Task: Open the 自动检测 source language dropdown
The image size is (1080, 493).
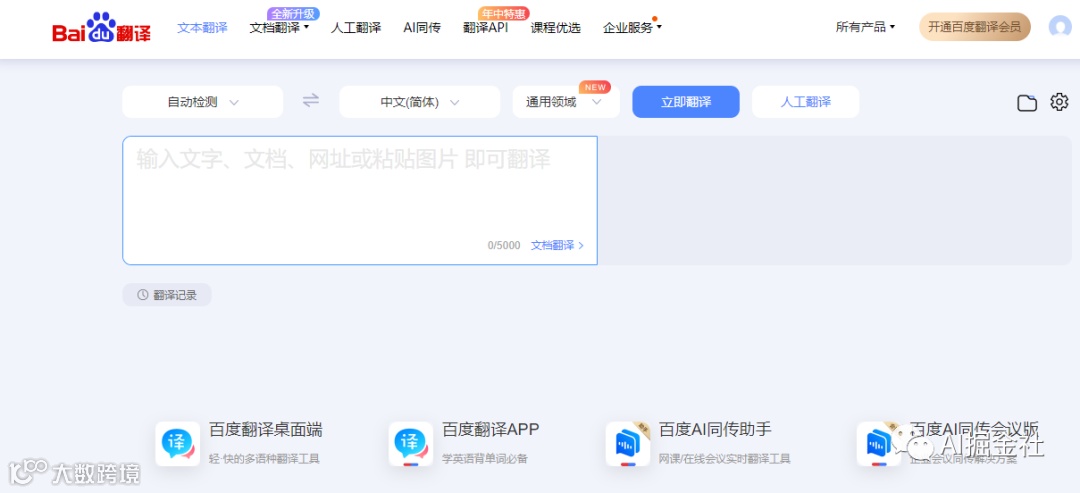Action: click(x=202, y=102)
